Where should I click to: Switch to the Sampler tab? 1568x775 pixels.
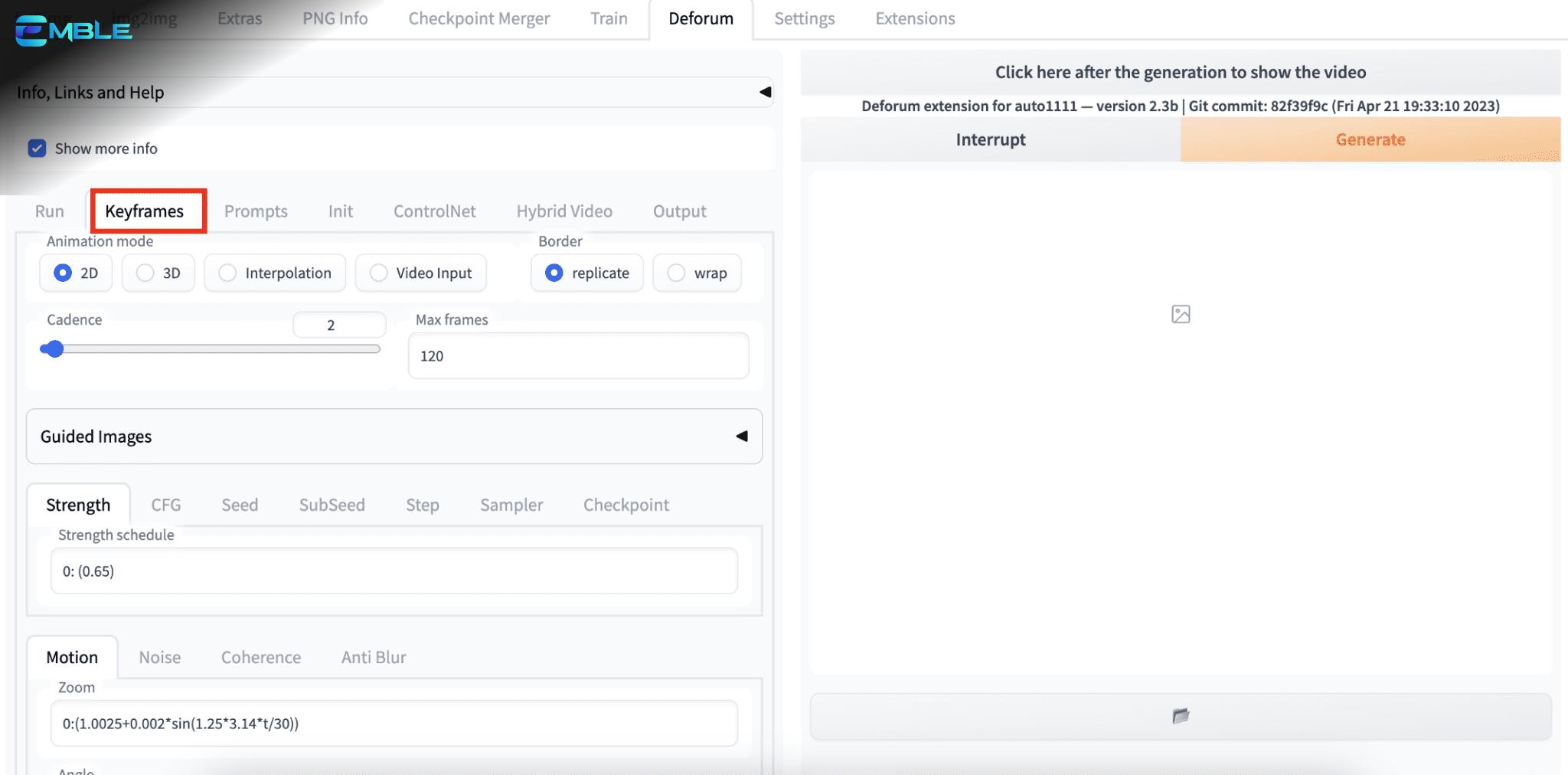pos(511,505)
